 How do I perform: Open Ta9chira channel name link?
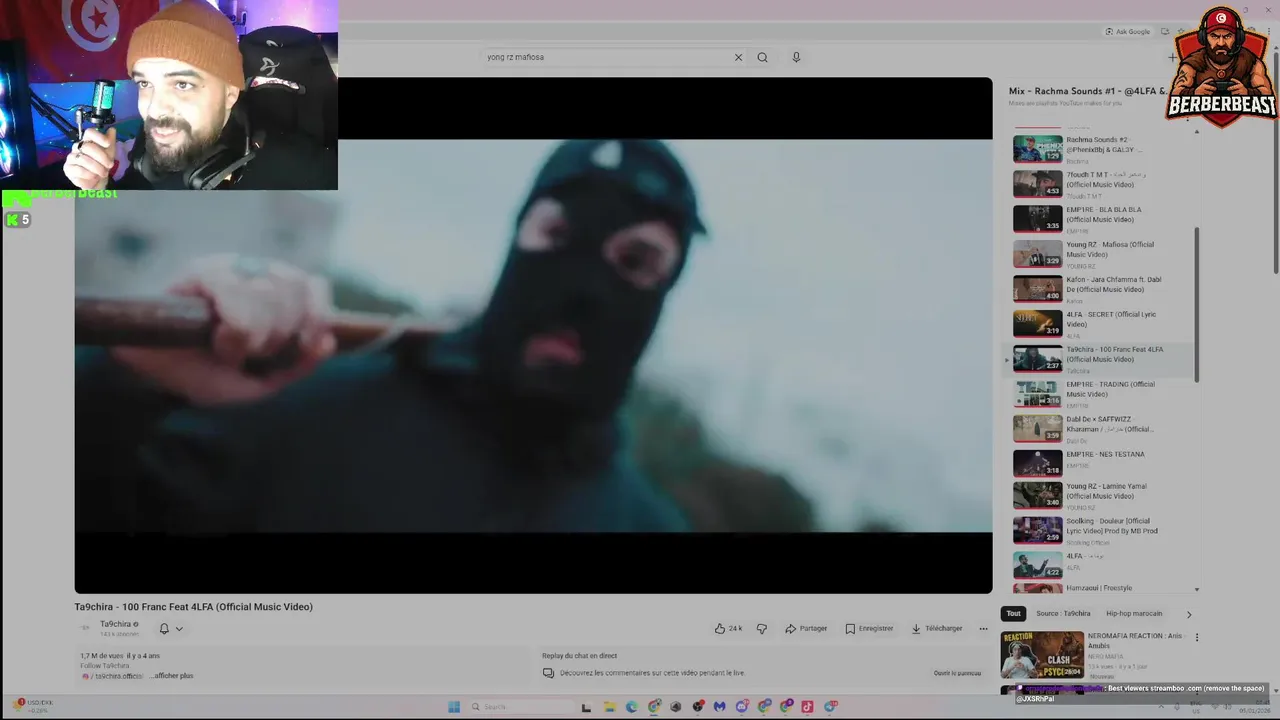(x=115, y=624)
